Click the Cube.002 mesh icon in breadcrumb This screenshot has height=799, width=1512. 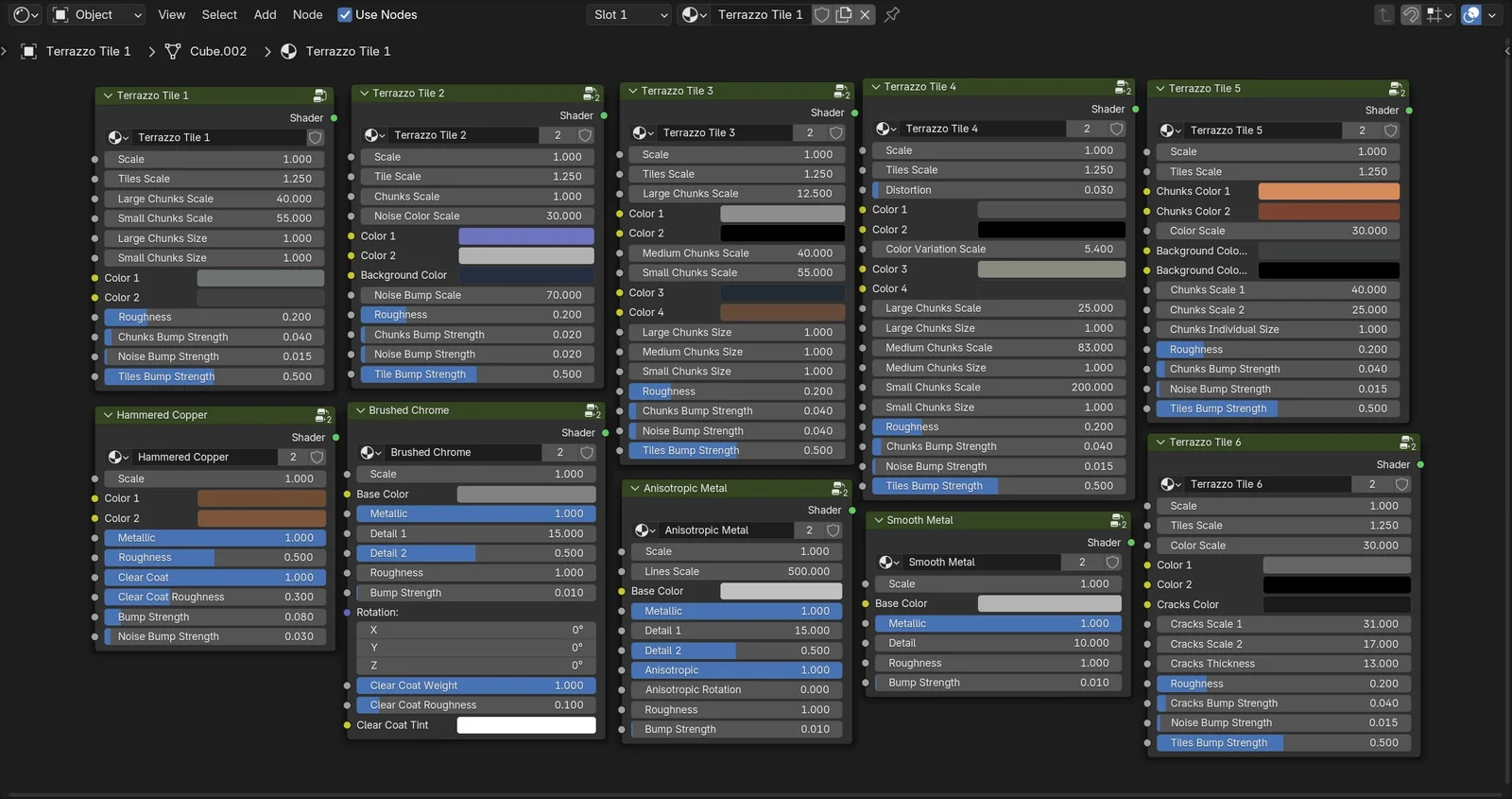[x=173, y=51]
